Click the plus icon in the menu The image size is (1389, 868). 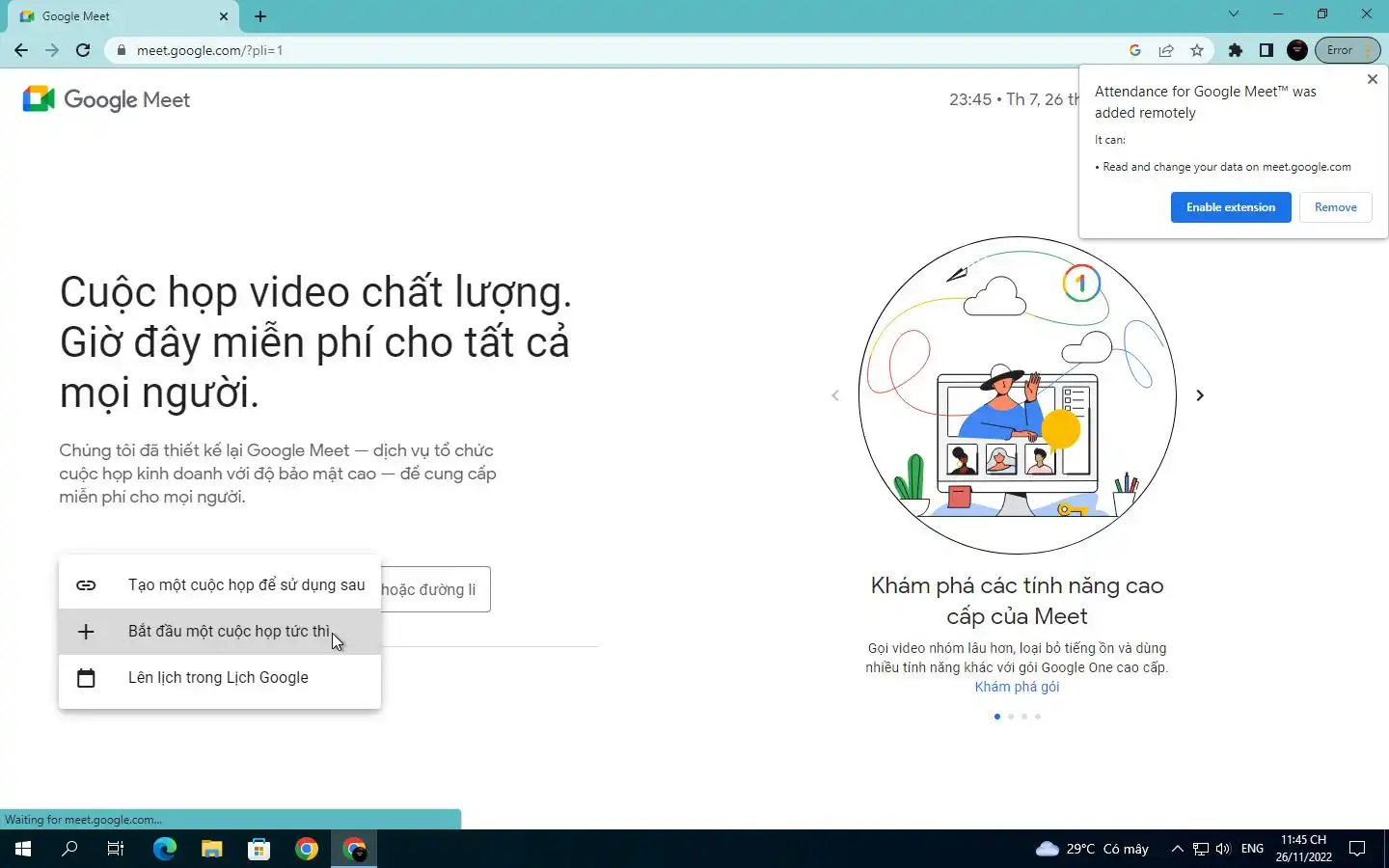pos(86,632)
